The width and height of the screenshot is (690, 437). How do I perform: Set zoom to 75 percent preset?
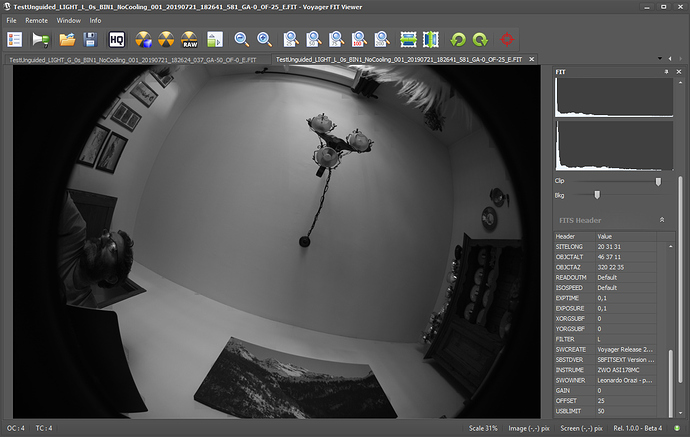pos(337,40)
